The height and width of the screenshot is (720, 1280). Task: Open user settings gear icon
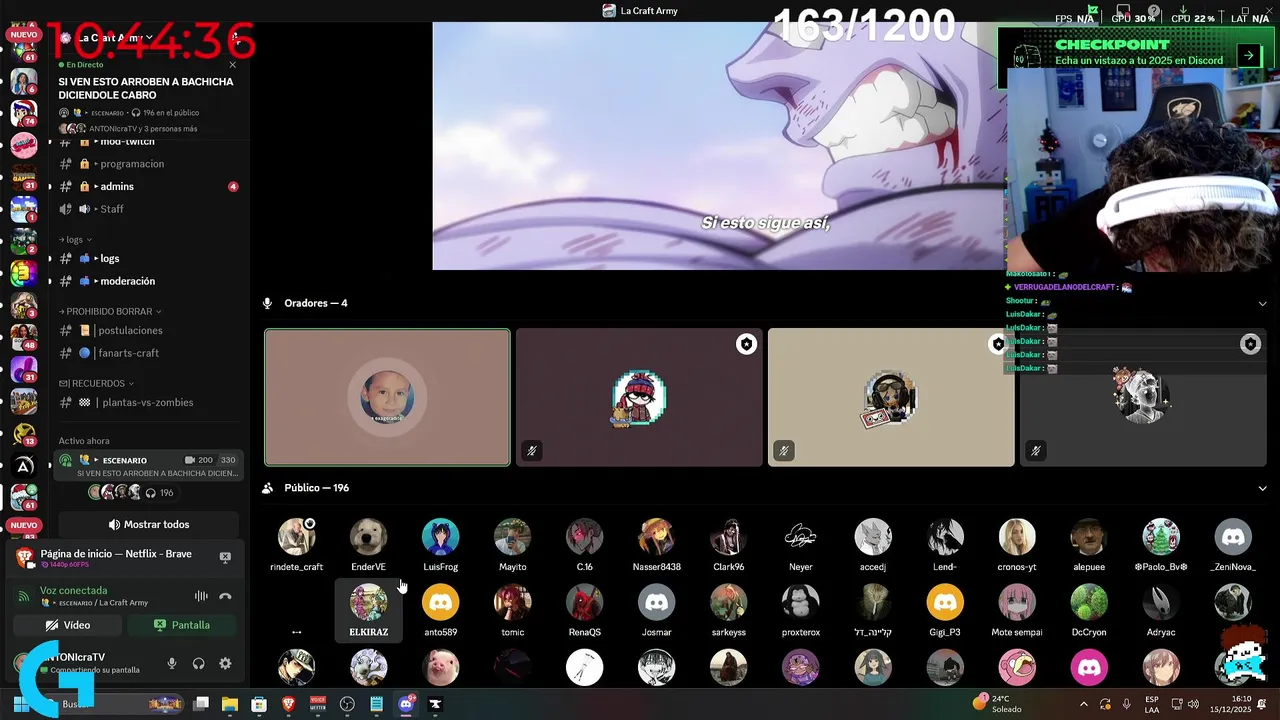pos(225,663)
